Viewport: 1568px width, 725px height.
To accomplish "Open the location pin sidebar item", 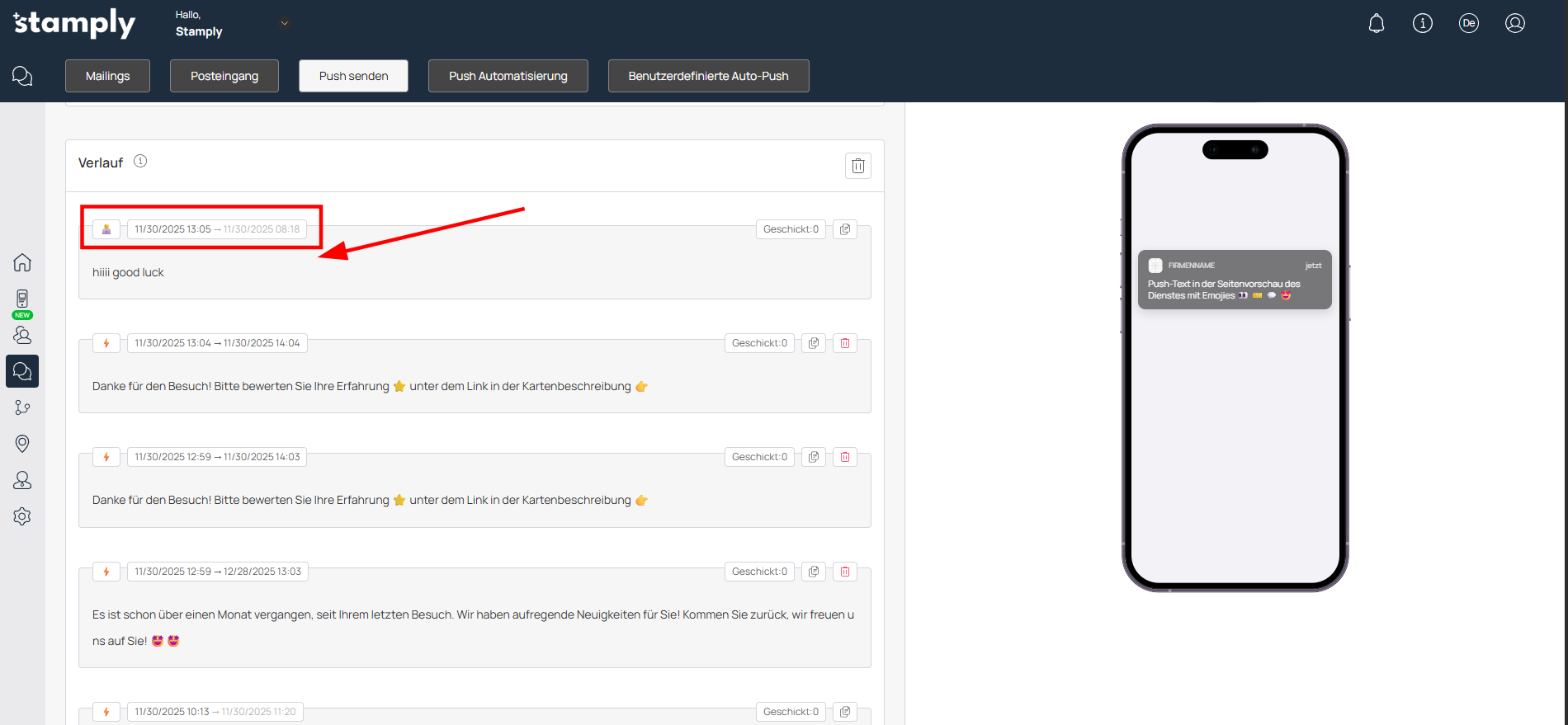I will pyautogui.click(x=22, y=444).
